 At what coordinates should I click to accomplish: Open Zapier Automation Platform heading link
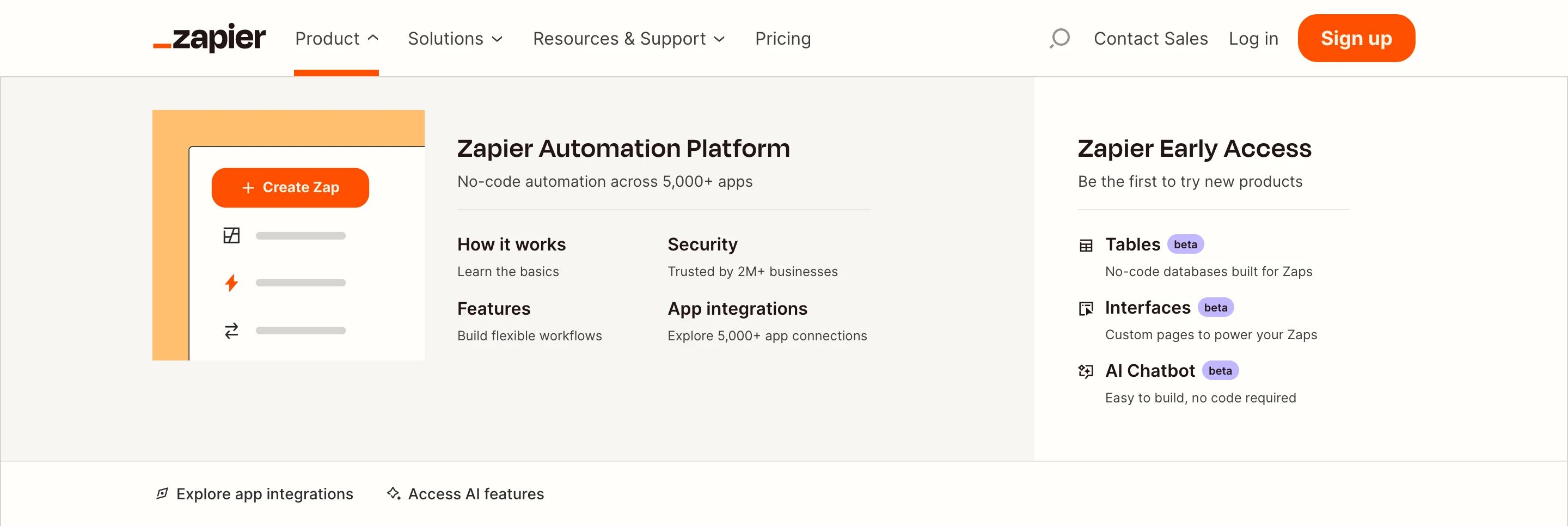623,149
